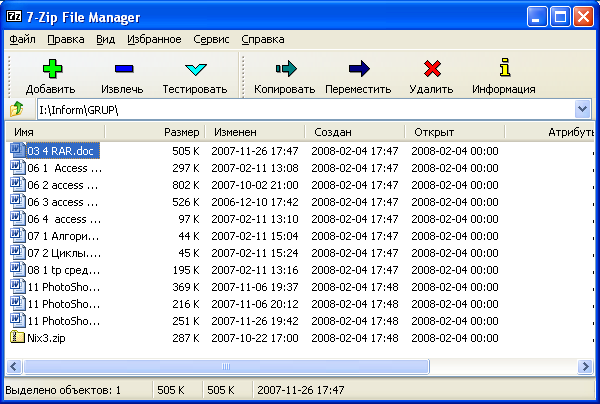Click Word icon of the 216 K file
This screenshot has width=600, height=404.
click(18, 303)
